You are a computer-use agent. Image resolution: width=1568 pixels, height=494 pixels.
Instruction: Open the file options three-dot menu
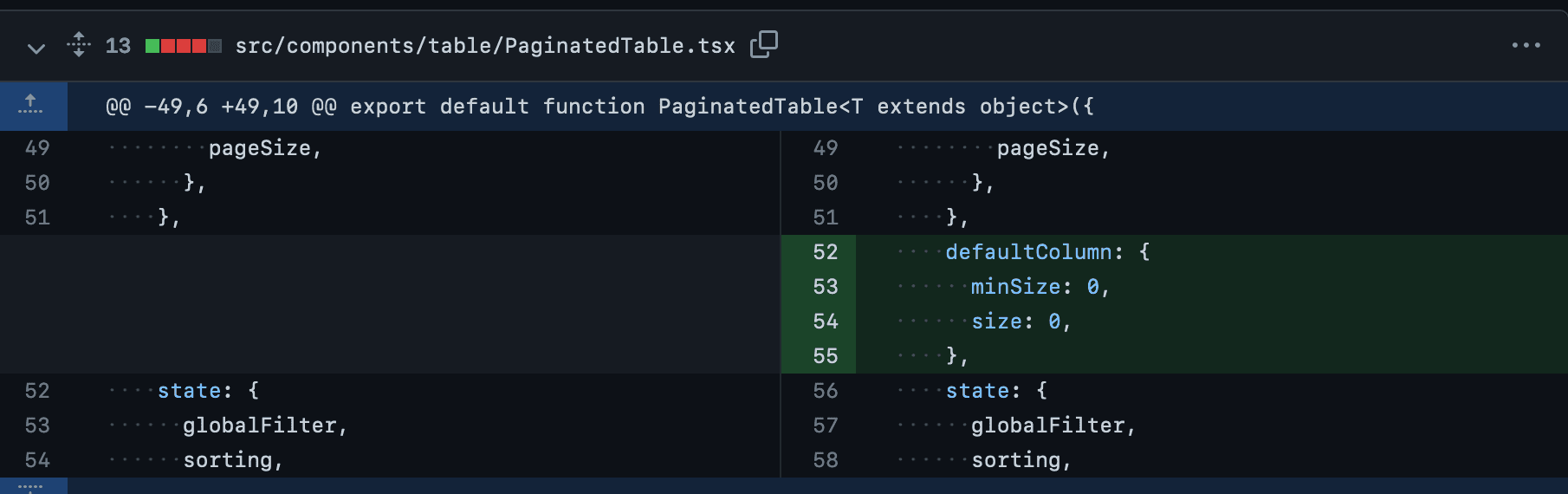pos(1526,45)
